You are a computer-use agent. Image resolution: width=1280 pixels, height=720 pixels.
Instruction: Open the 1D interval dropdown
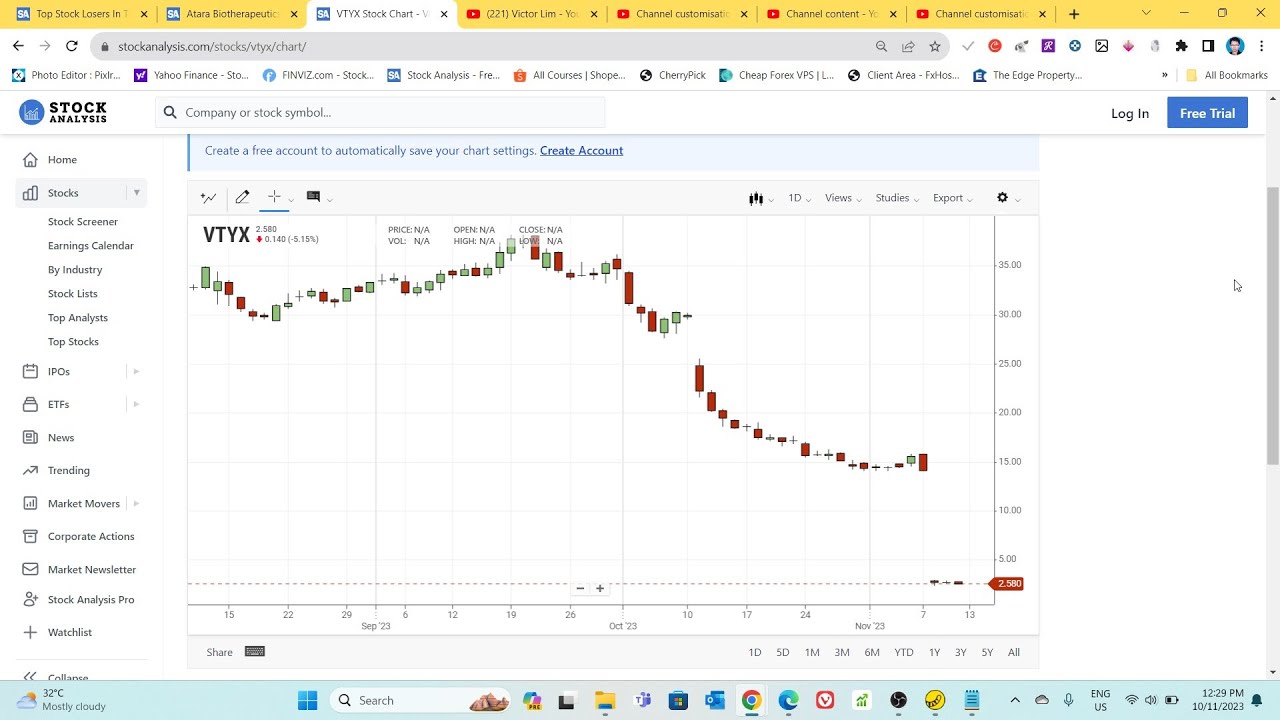point(799,198)
